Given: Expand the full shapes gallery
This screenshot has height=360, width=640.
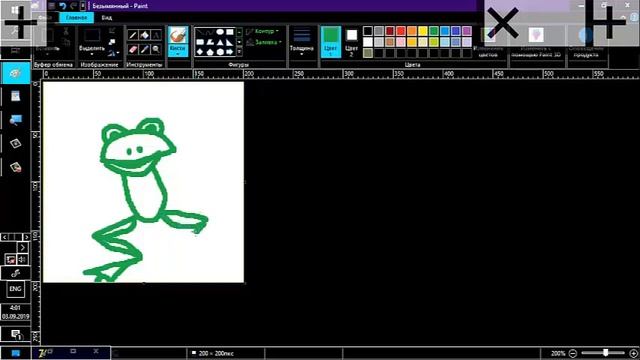Looking at the screenshot, I should 240,52.
